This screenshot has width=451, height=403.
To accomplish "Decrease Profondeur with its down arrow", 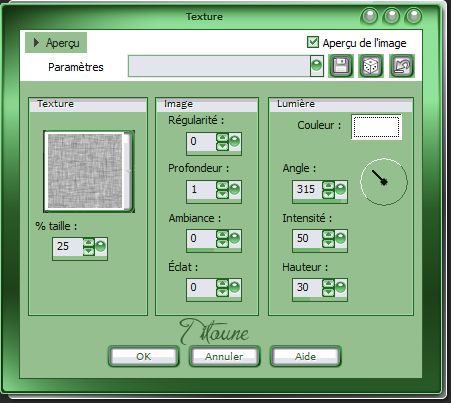I will 222,194.
